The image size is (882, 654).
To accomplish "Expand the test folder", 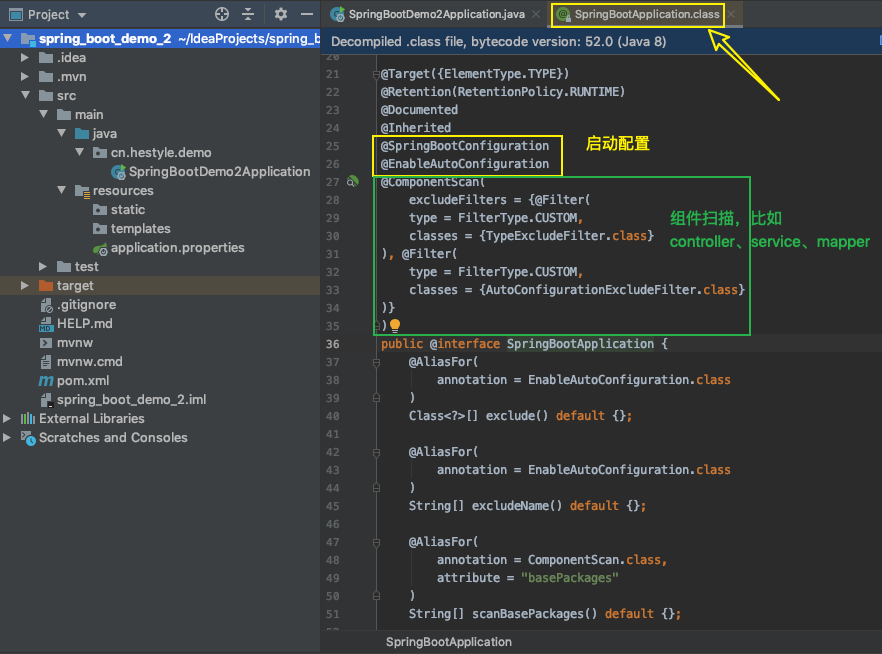I will tap(41, 266).
